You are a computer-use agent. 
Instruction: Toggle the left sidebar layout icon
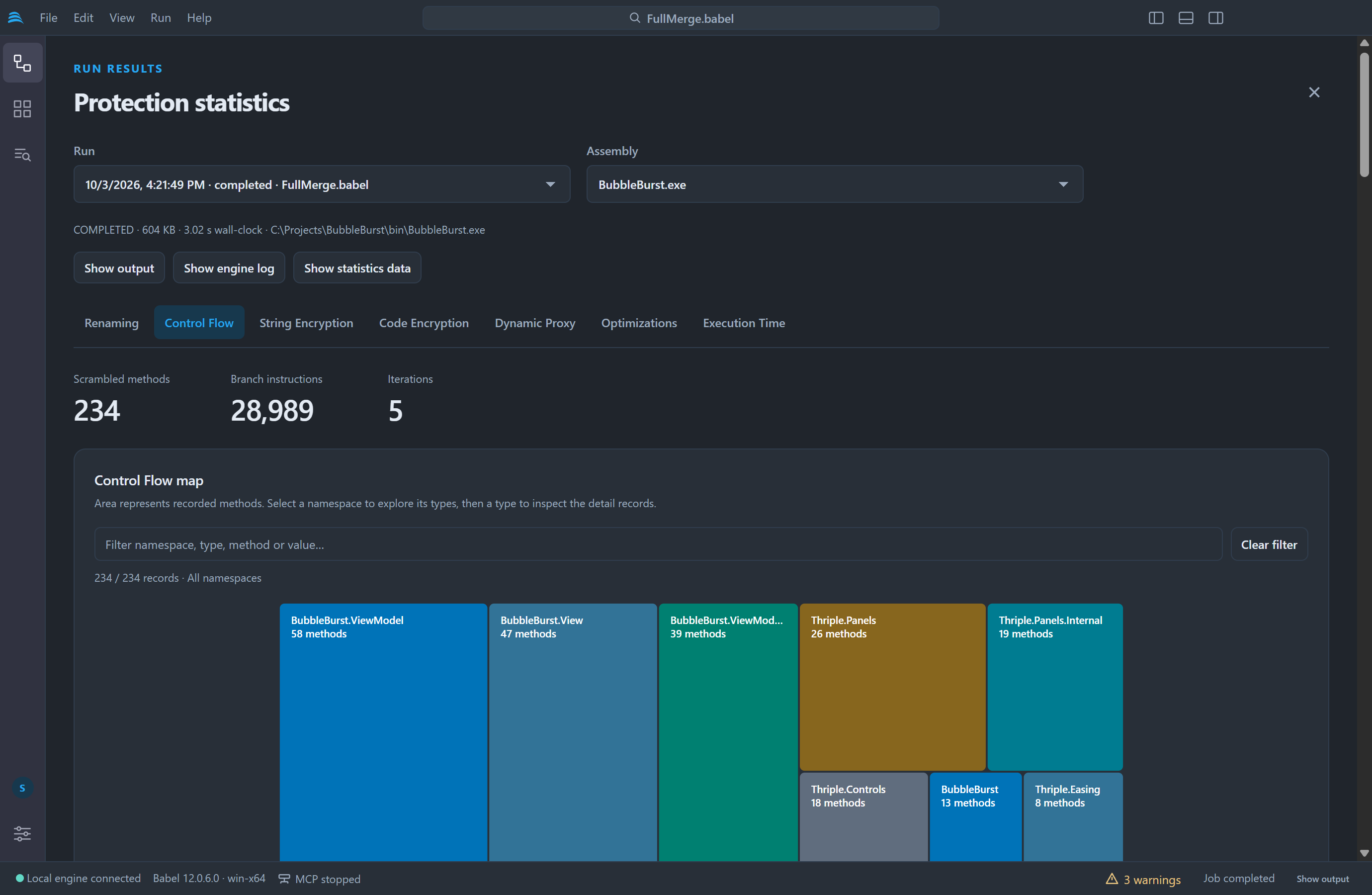tap(1156, 18)
